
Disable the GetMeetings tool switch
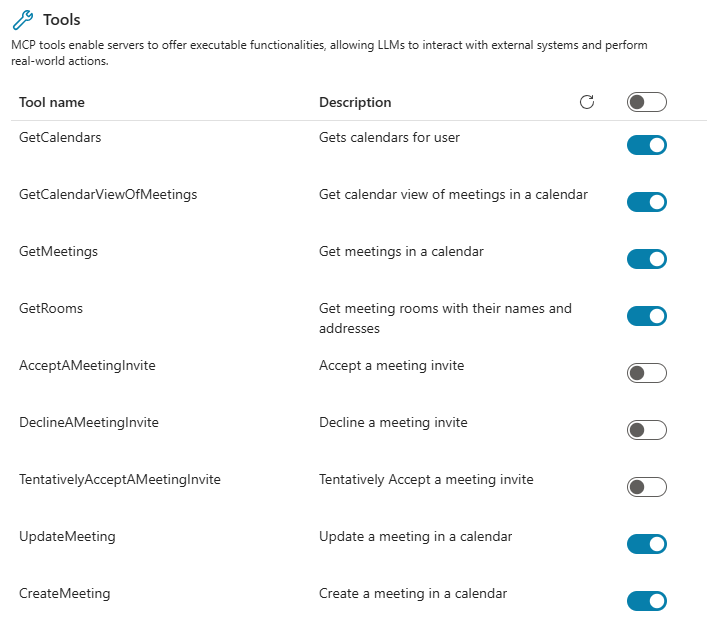click(646, 259)
